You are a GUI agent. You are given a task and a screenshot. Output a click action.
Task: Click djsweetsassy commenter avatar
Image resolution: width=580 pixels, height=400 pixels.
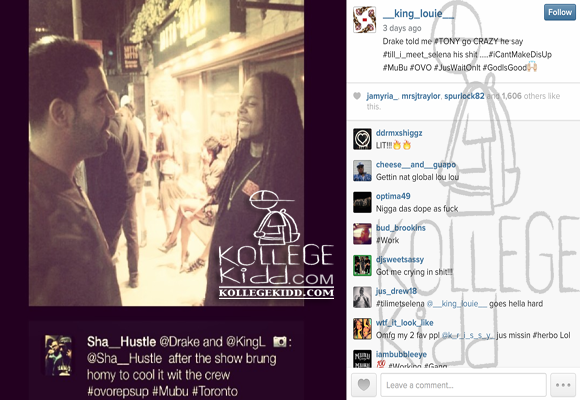[x=362, y=266]
